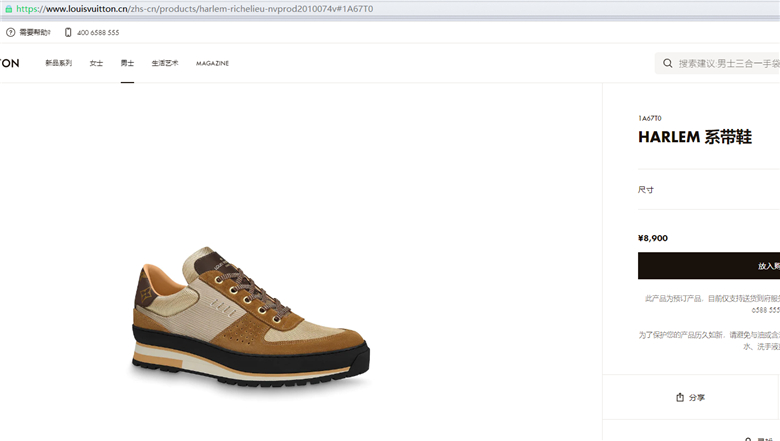The height and width of the screenshot is (441, 780).
Task: Click into the search suggestion field
Action: pyautogui.click(x=717, y=63)
